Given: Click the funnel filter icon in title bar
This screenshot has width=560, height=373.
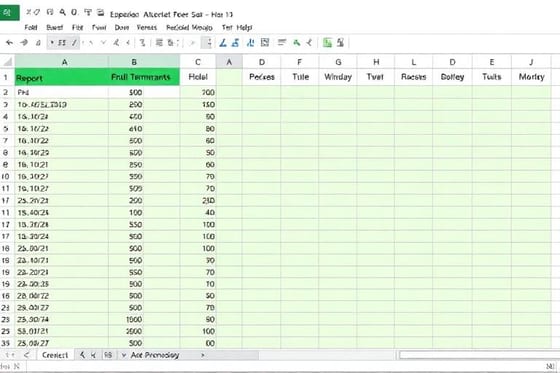Looking at the screenshot, I should [x=88, y=13].
